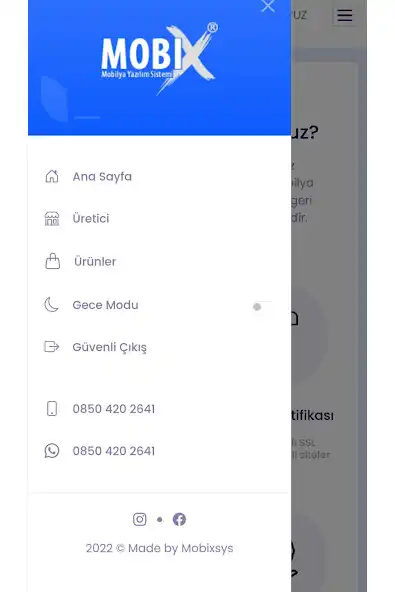Click the moon icon for Gece Modu
Image resolution: width=395 pixels, height=592 pixels.
point(51,305)
